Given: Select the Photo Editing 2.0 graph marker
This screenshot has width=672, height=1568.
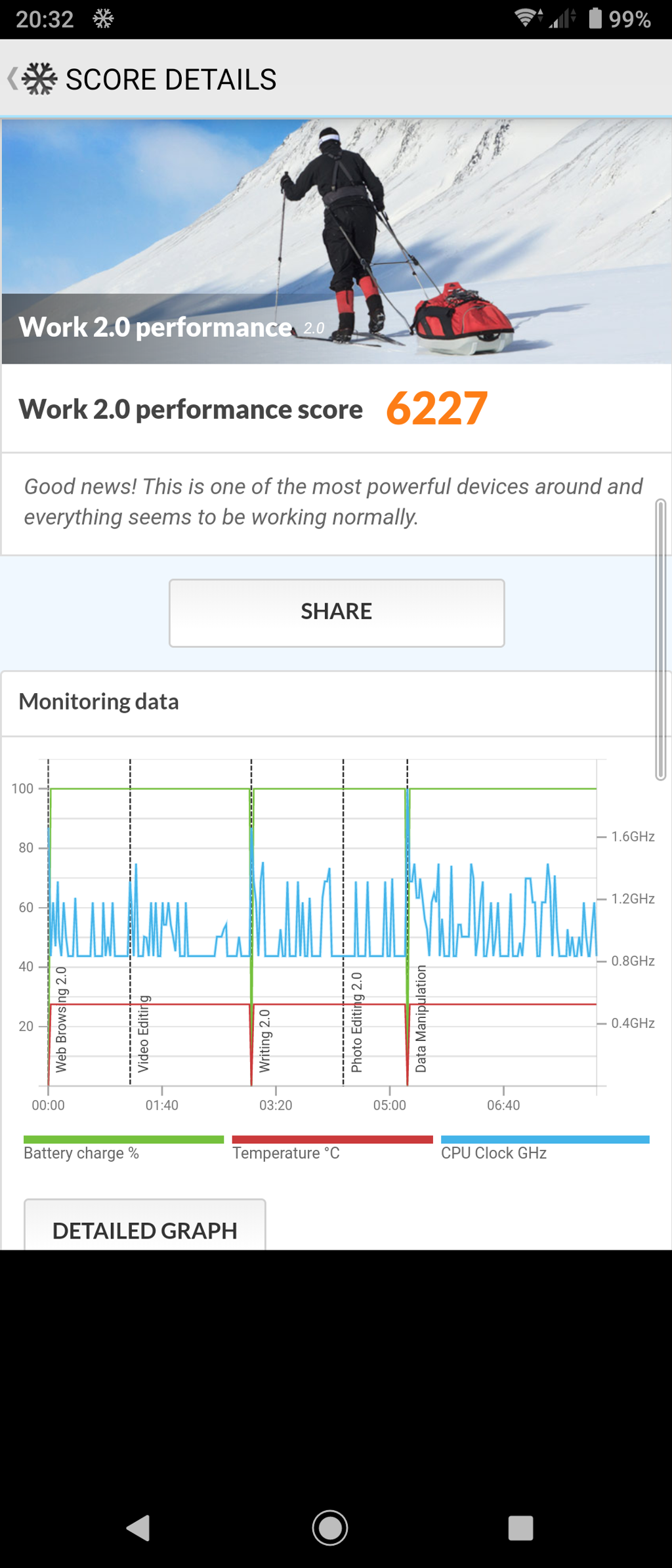Looking at the screenshot, I should (356, 1022).
